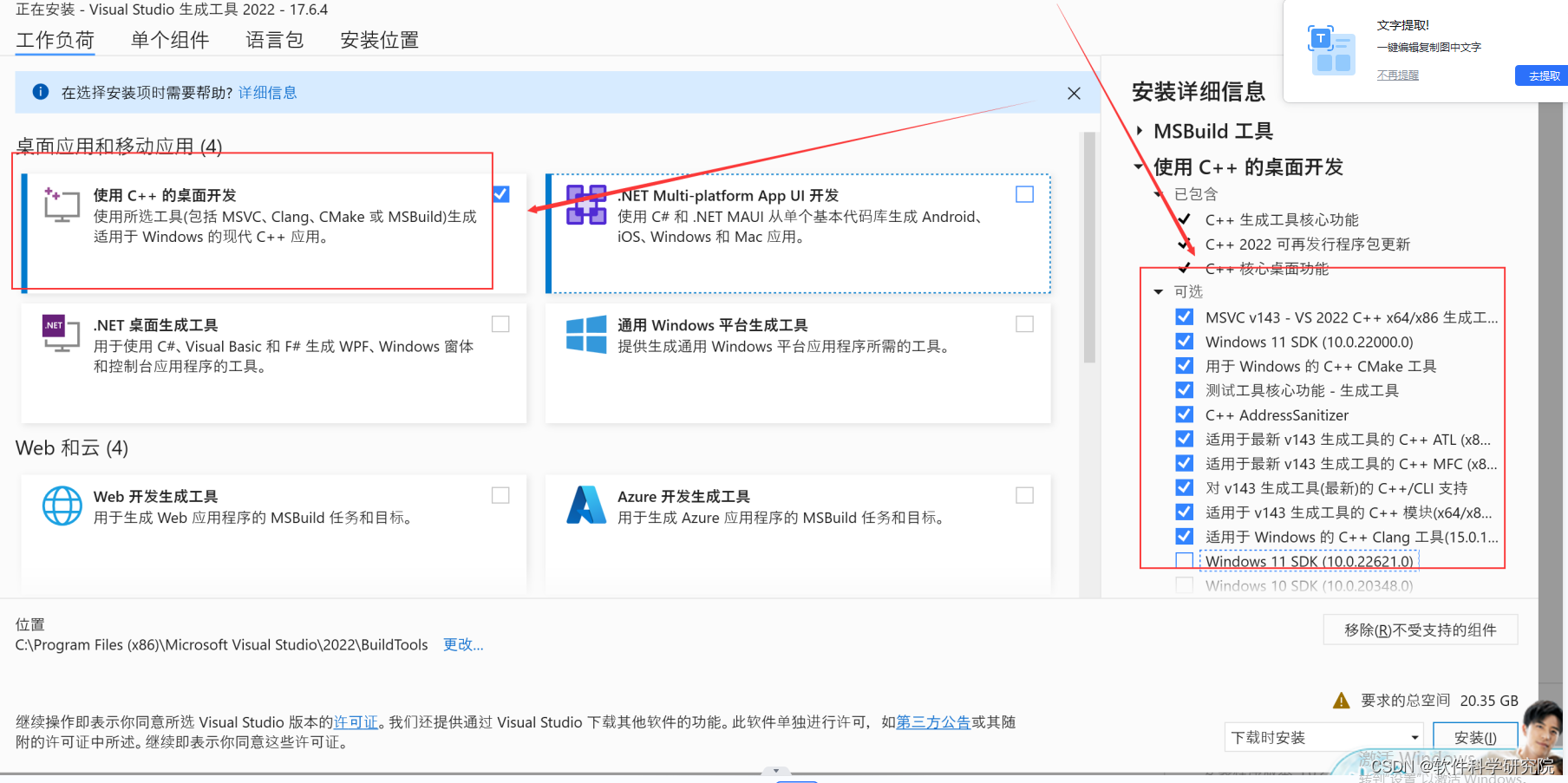Click 不再提醒 link in popup
Viewport: 1568px width, 783px height.
pos(1398,75)
